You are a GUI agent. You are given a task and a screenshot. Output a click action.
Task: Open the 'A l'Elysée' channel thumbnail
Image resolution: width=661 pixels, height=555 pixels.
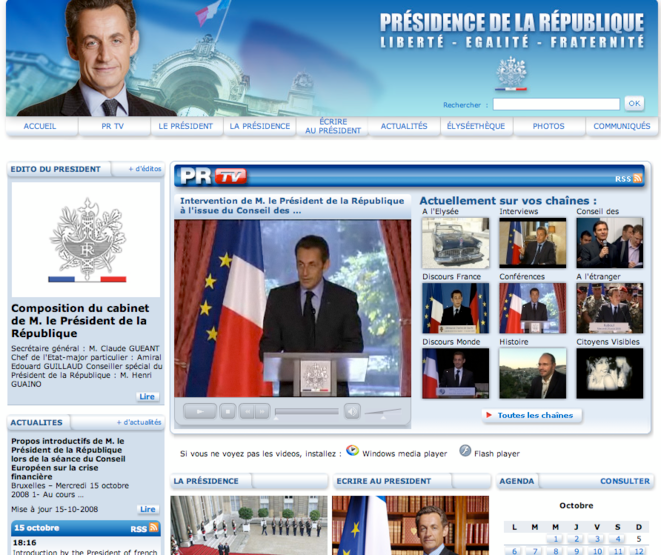coord(456,243)
